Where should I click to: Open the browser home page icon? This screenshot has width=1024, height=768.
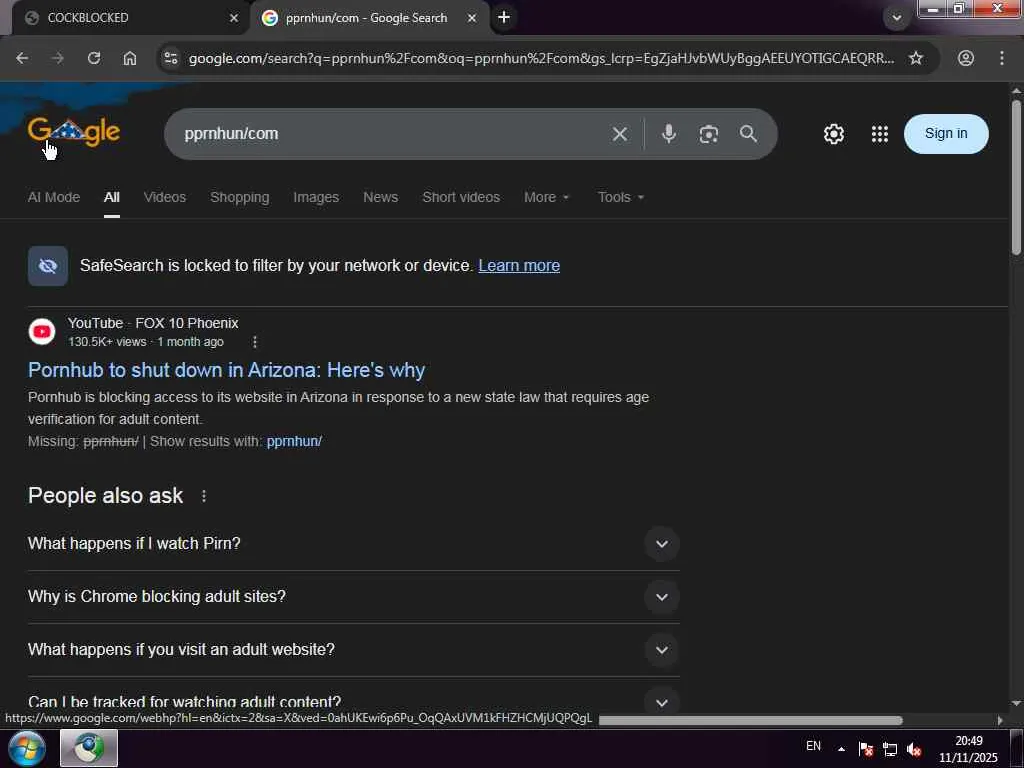click(130, 58)
